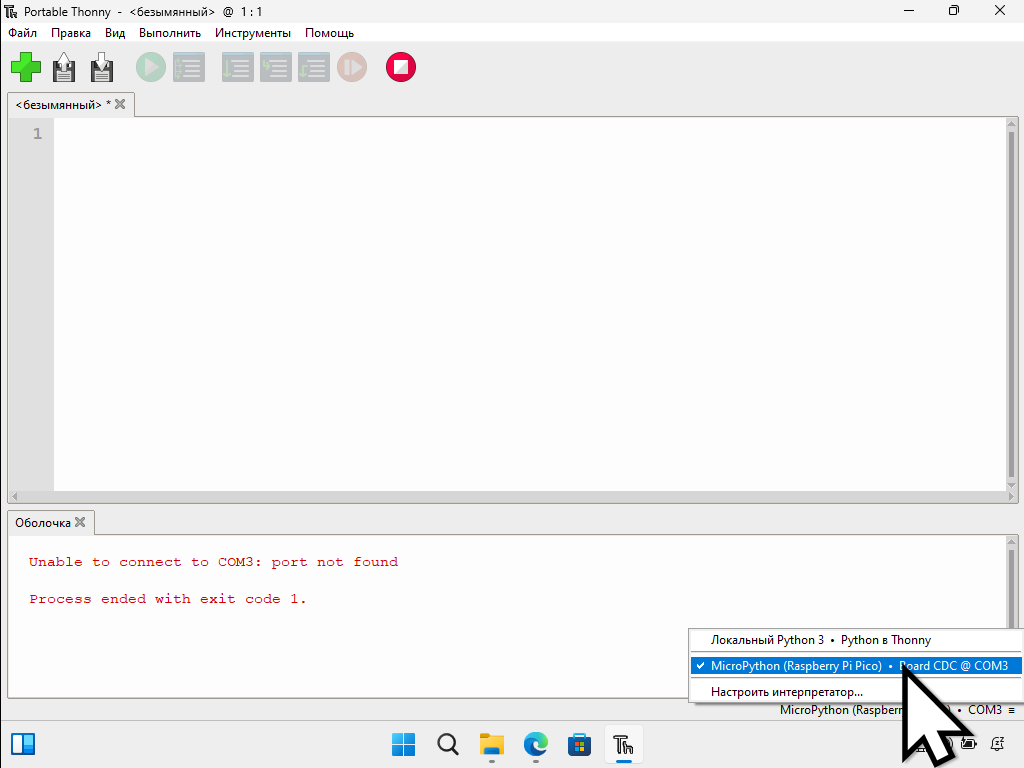Viewport: 1024px width, 768px height.
Task: Close the Оболочка shell panel
Action: click(80, 522)
